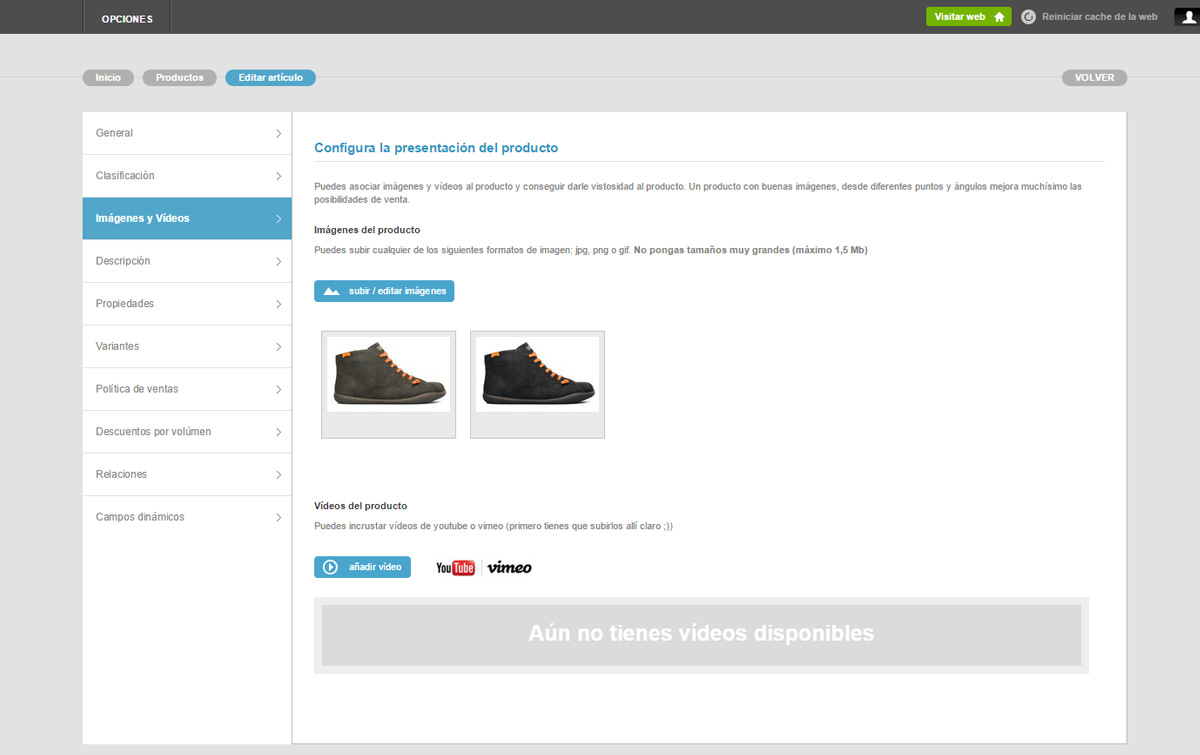Open the OPCIONES menu
Image resolution: width=1200 pixels, height=755 pixels.
tap(127, 18)
